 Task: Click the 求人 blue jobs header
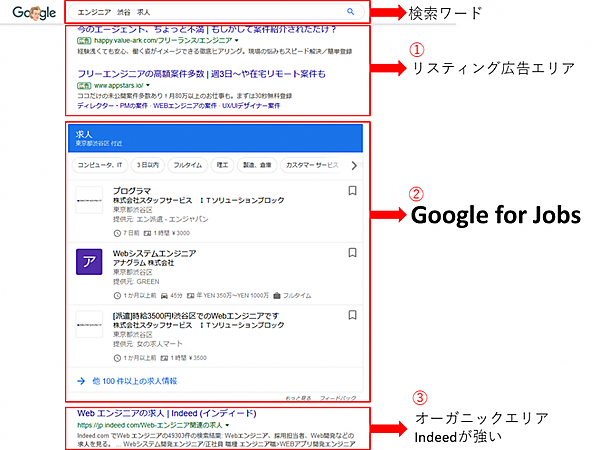215,138
